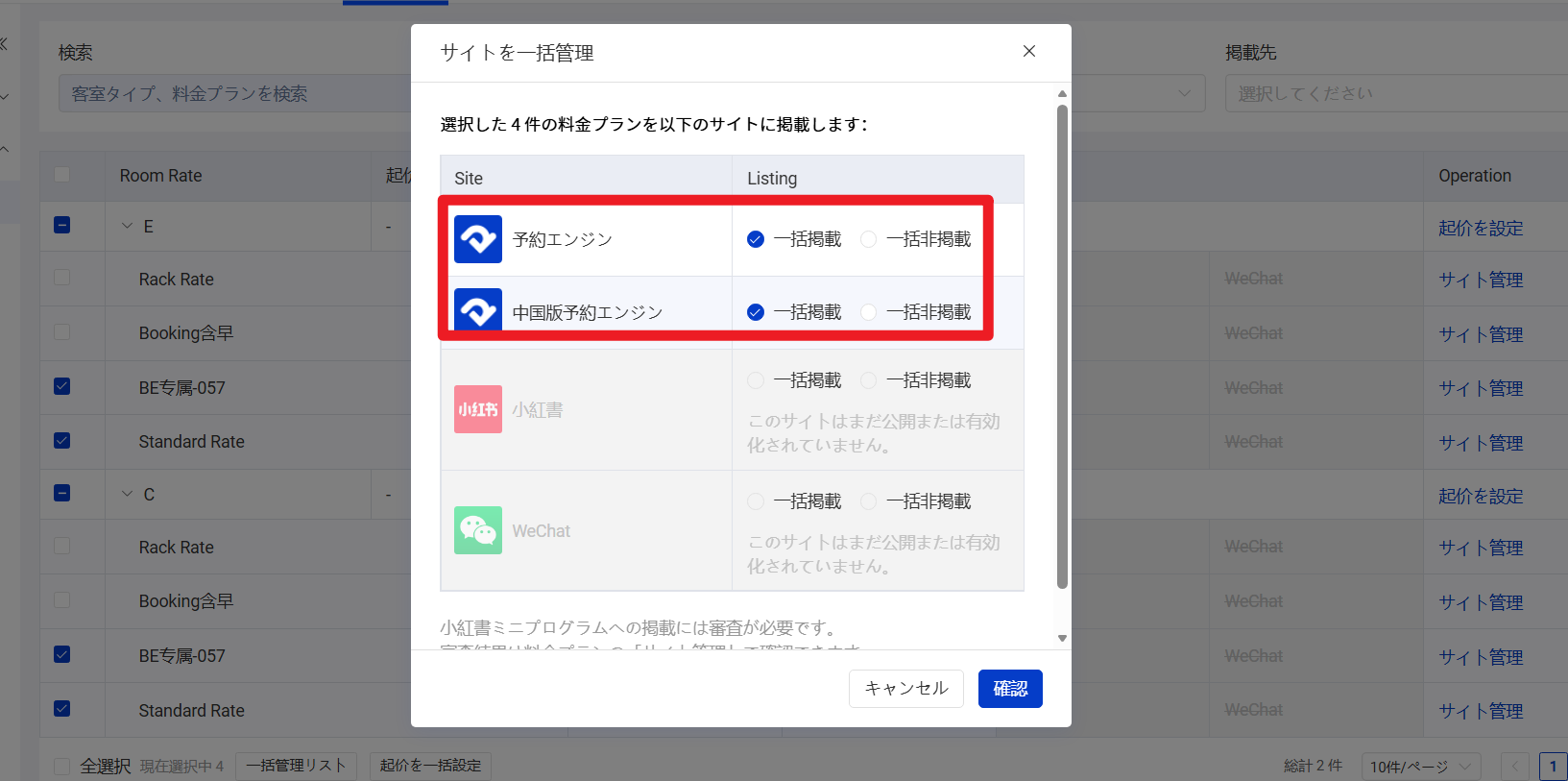Click サイト管理 for Rack Rate under C
The image size is (1568, 781).
pos(1481,548)
